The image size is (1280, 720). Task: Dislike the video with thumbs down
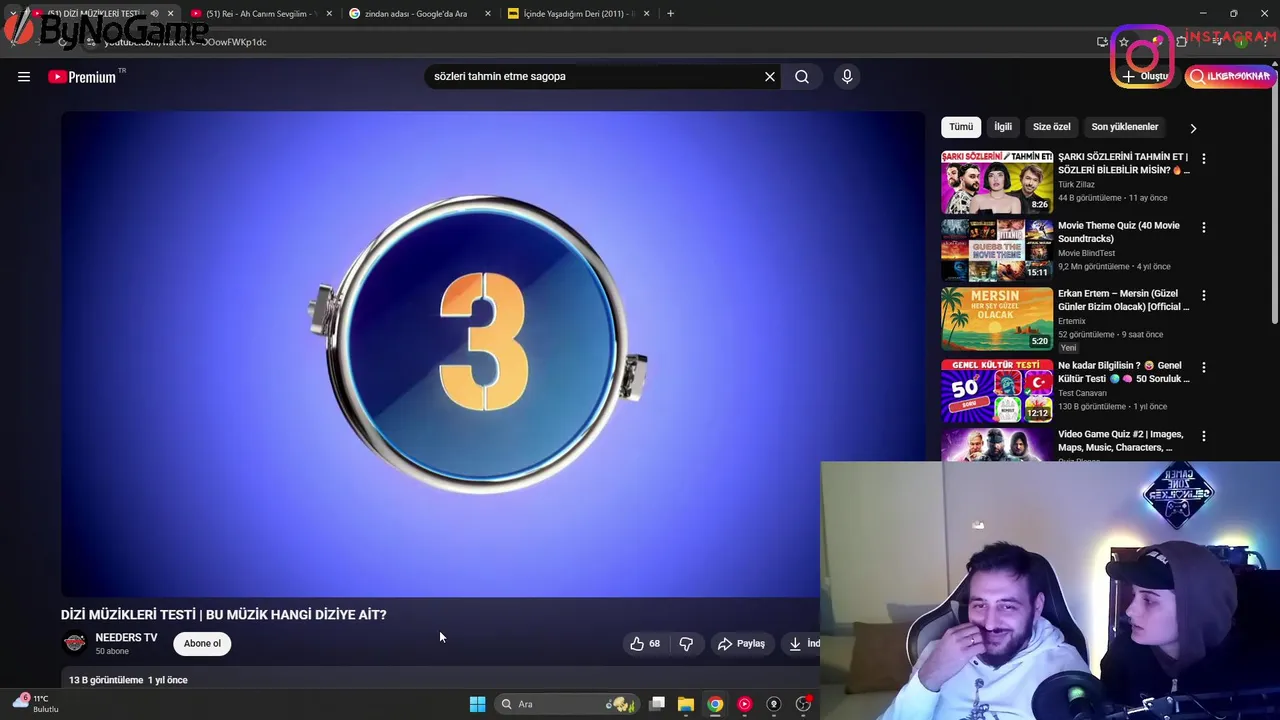(x=686, y=644)
